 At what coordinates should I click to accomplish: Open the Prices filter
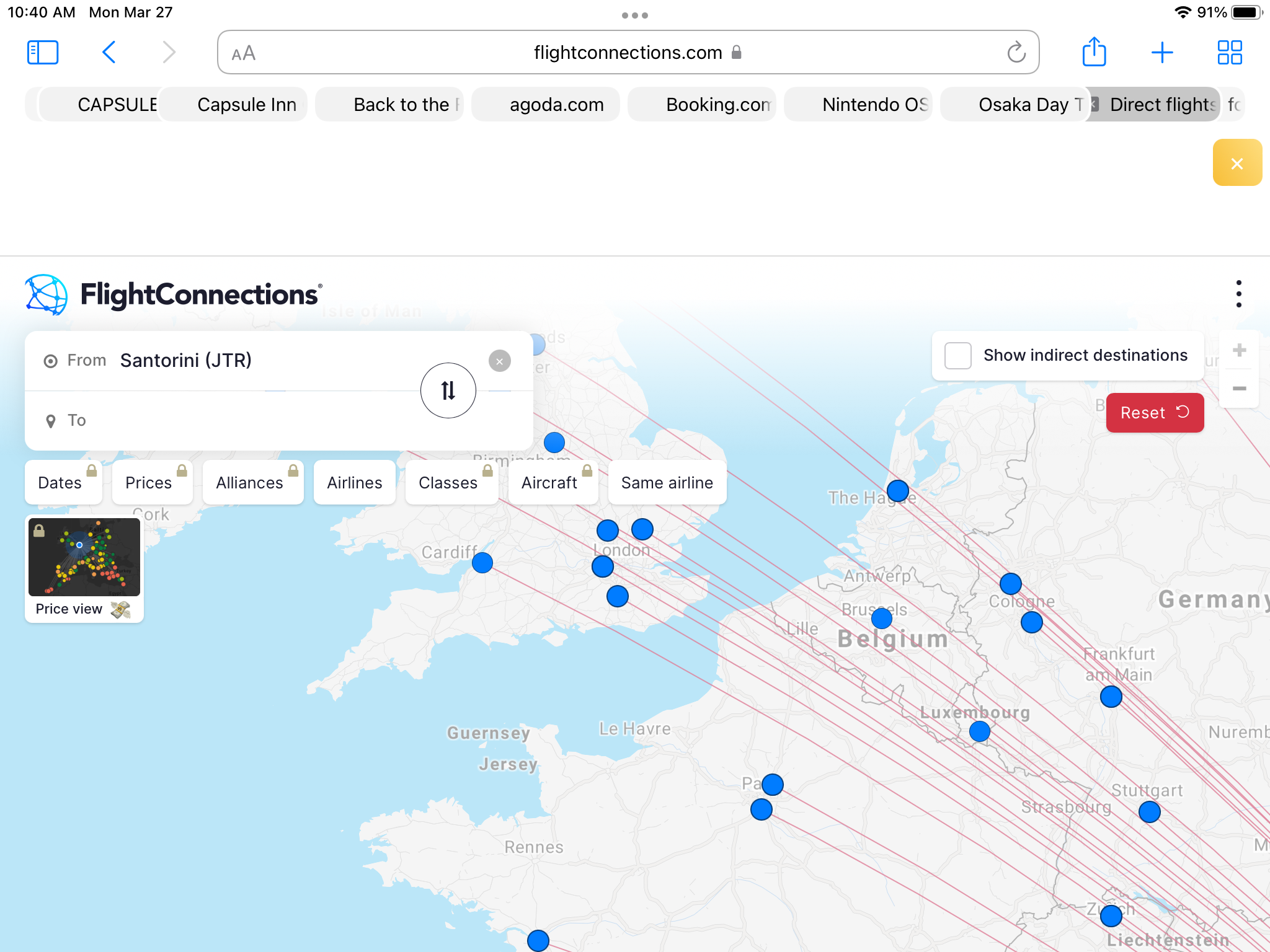tap(152, 482)
